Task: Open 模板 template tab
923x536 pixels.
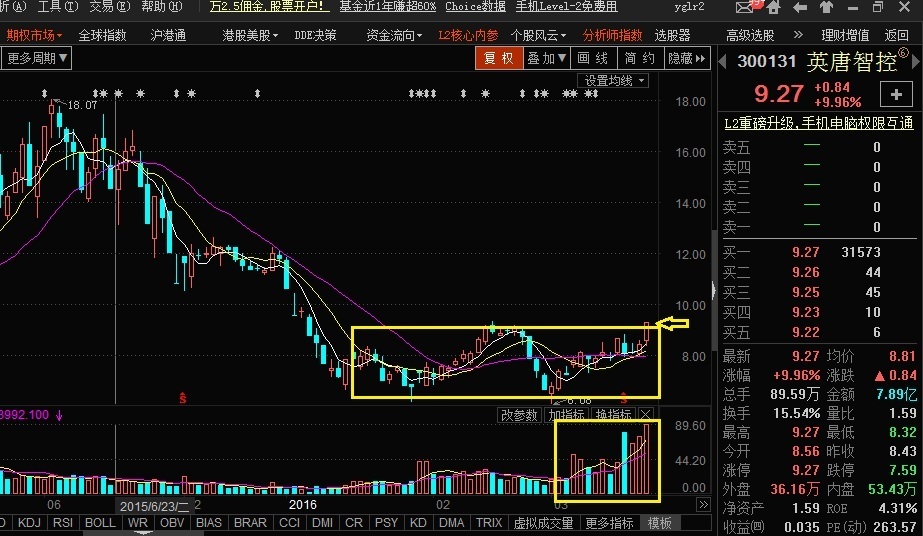Action: 659,522
